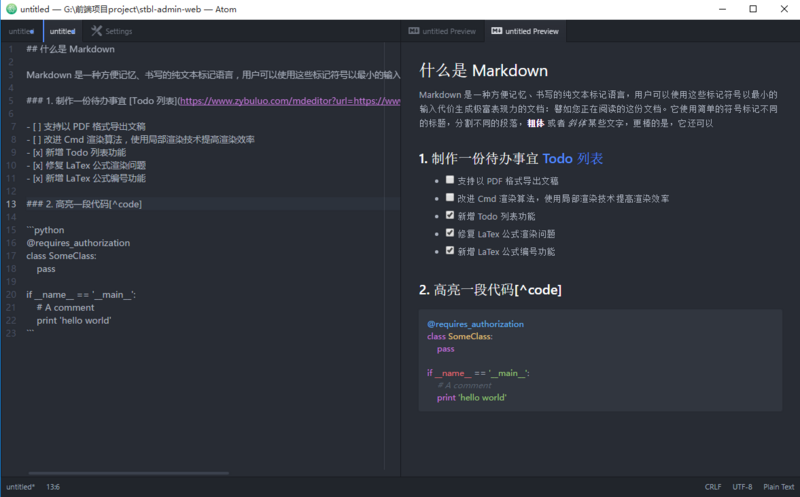Click 'if __name__' line in the editor
The image size is (800, 497).
coord(81,294)
